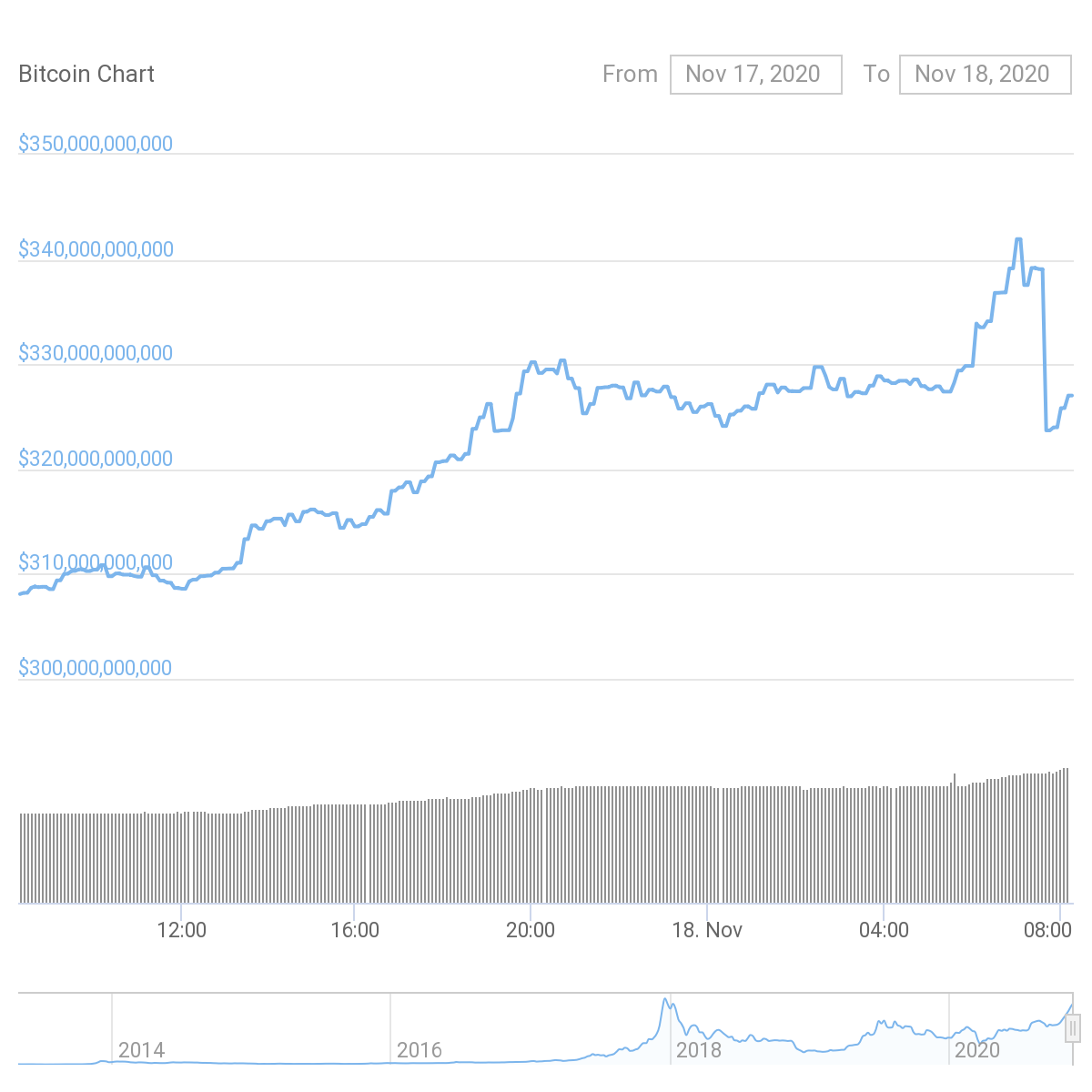The image size is (1092, 1092).
Task: Select the $340,000,000,000 axis label
Action: pyautogui.click(x=96, y=249)
